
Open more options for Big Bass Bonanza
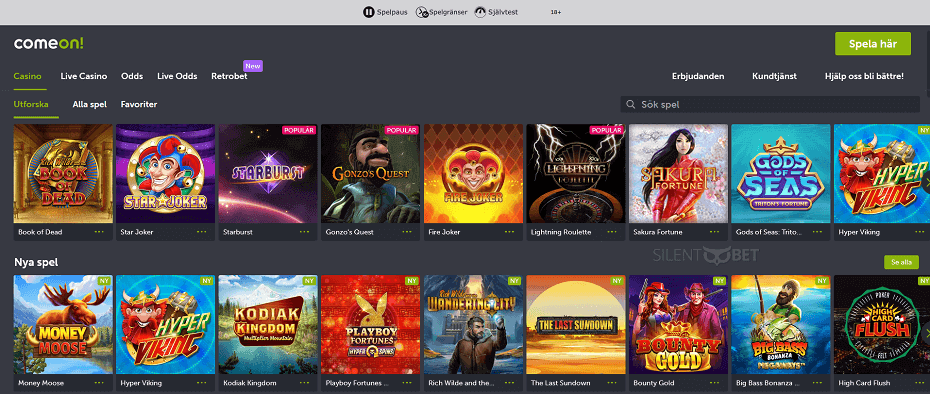817,383
